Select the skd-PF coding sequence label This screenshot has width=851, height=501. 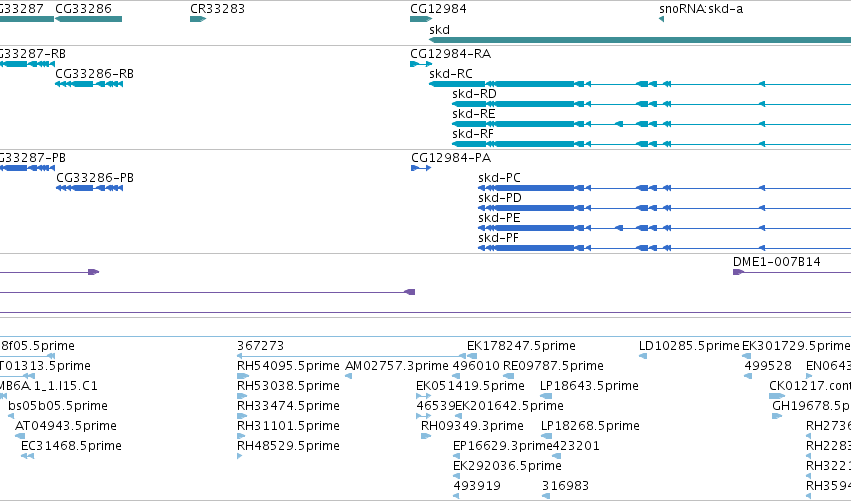click(498, 238)
